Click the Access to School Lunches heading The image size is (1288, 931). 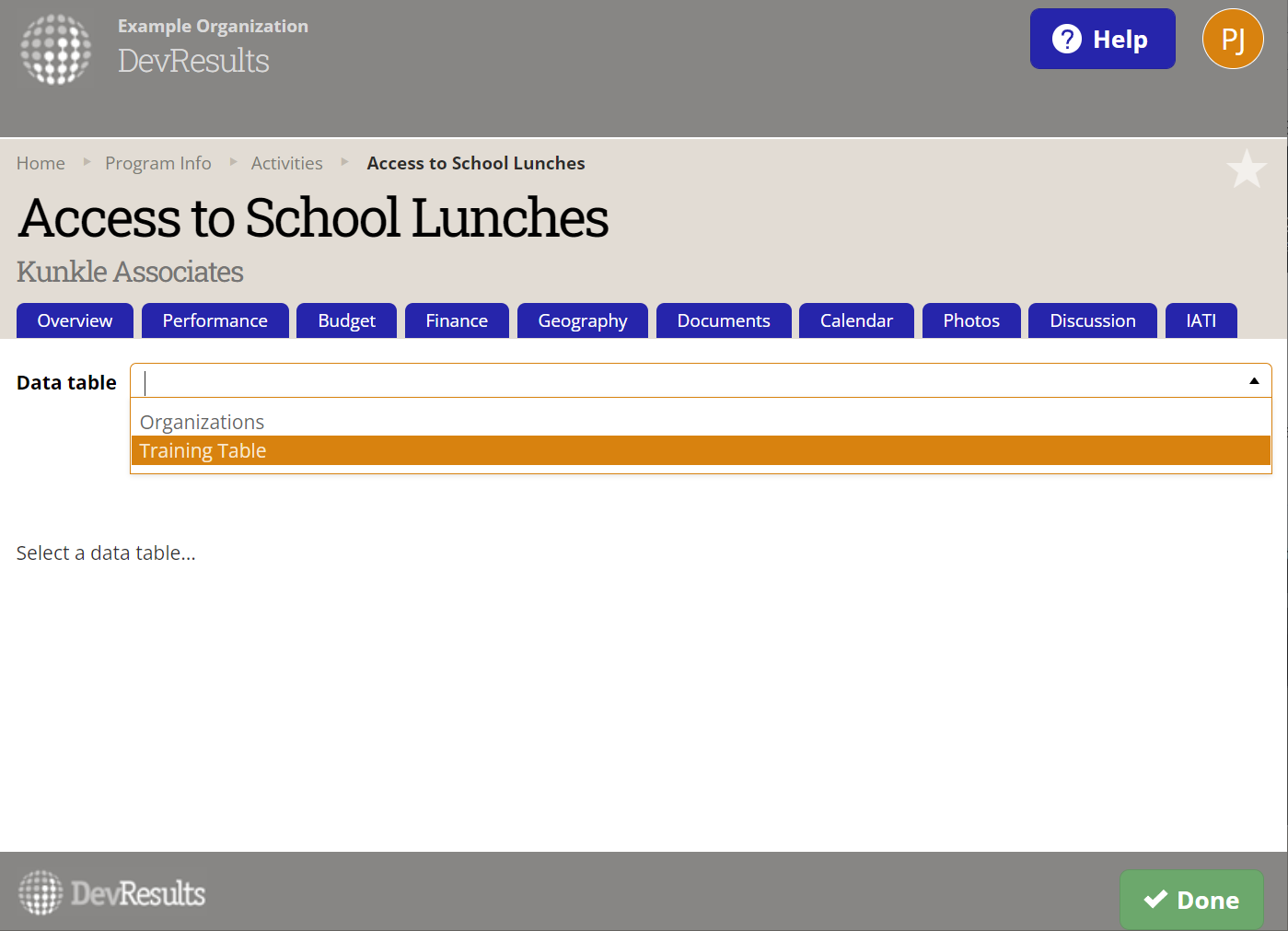313,218
